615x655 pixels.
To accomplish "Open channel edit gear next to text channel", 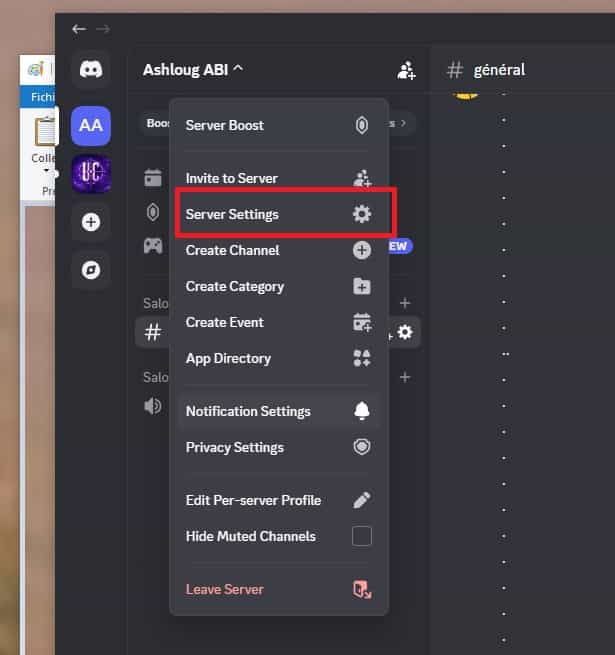I will [405, 333].
